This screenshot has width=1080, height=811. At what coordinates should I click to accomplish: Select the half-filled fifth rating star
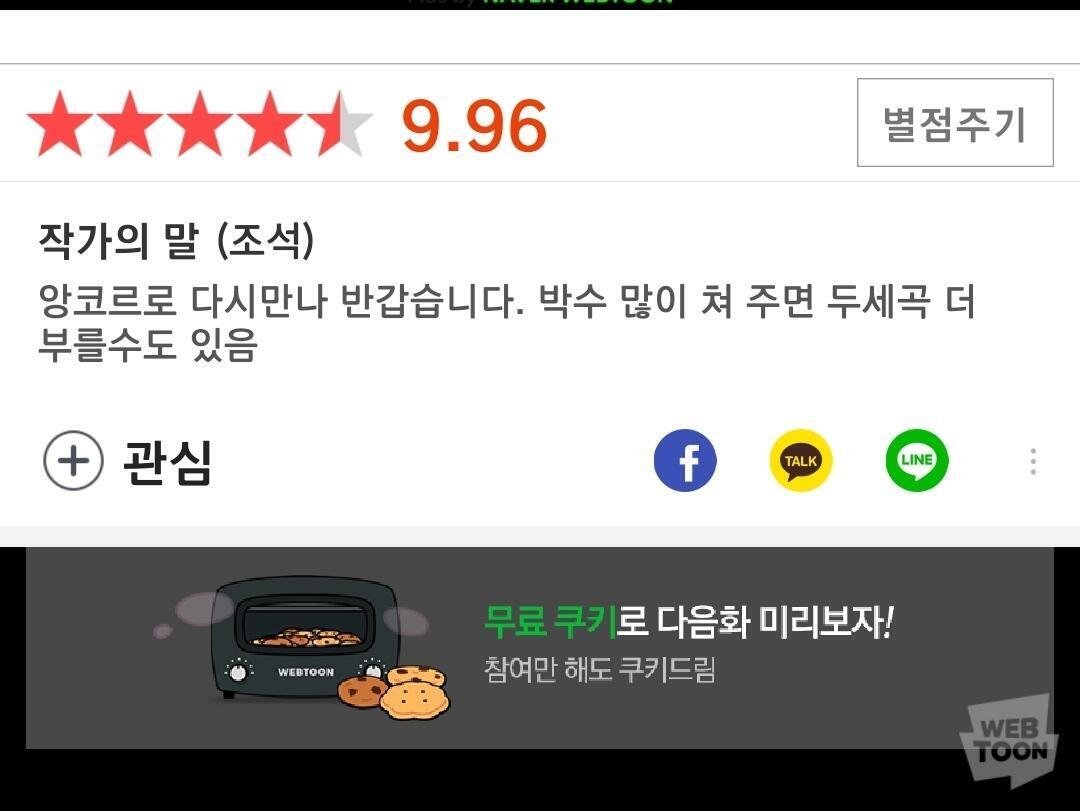coord(339,124)
